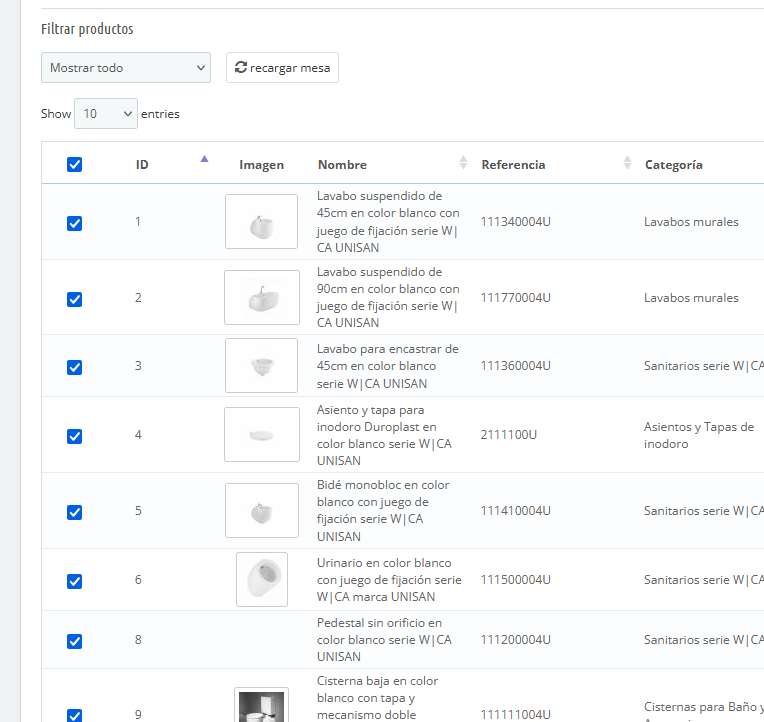Click reference 111360004U cell
The height and width of the screenshot is (722, 764).
(x=516, y=367)
